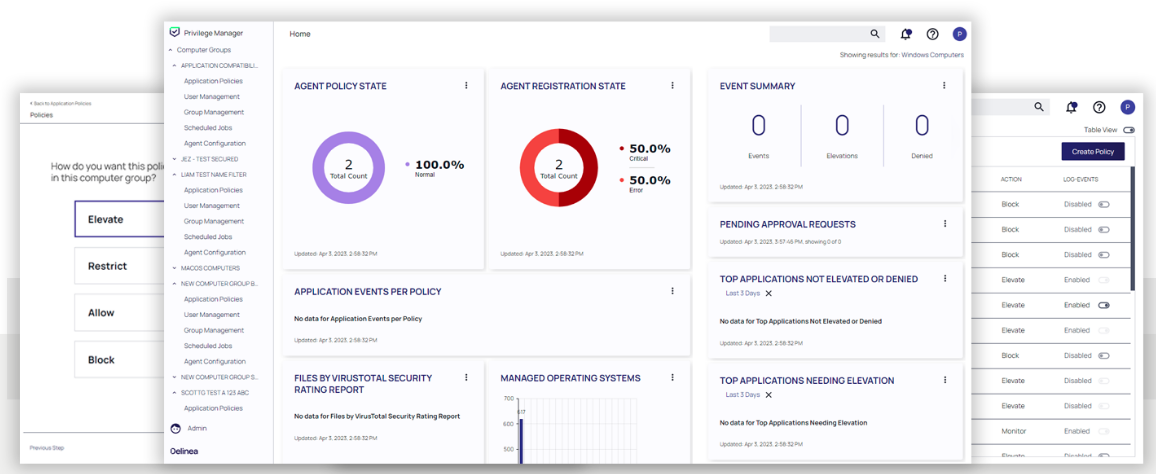Image resolution: width=1156 pixels, height=474 pixels.
Task: Click the search magnifier in the Home window
Action: pos(875,34)
